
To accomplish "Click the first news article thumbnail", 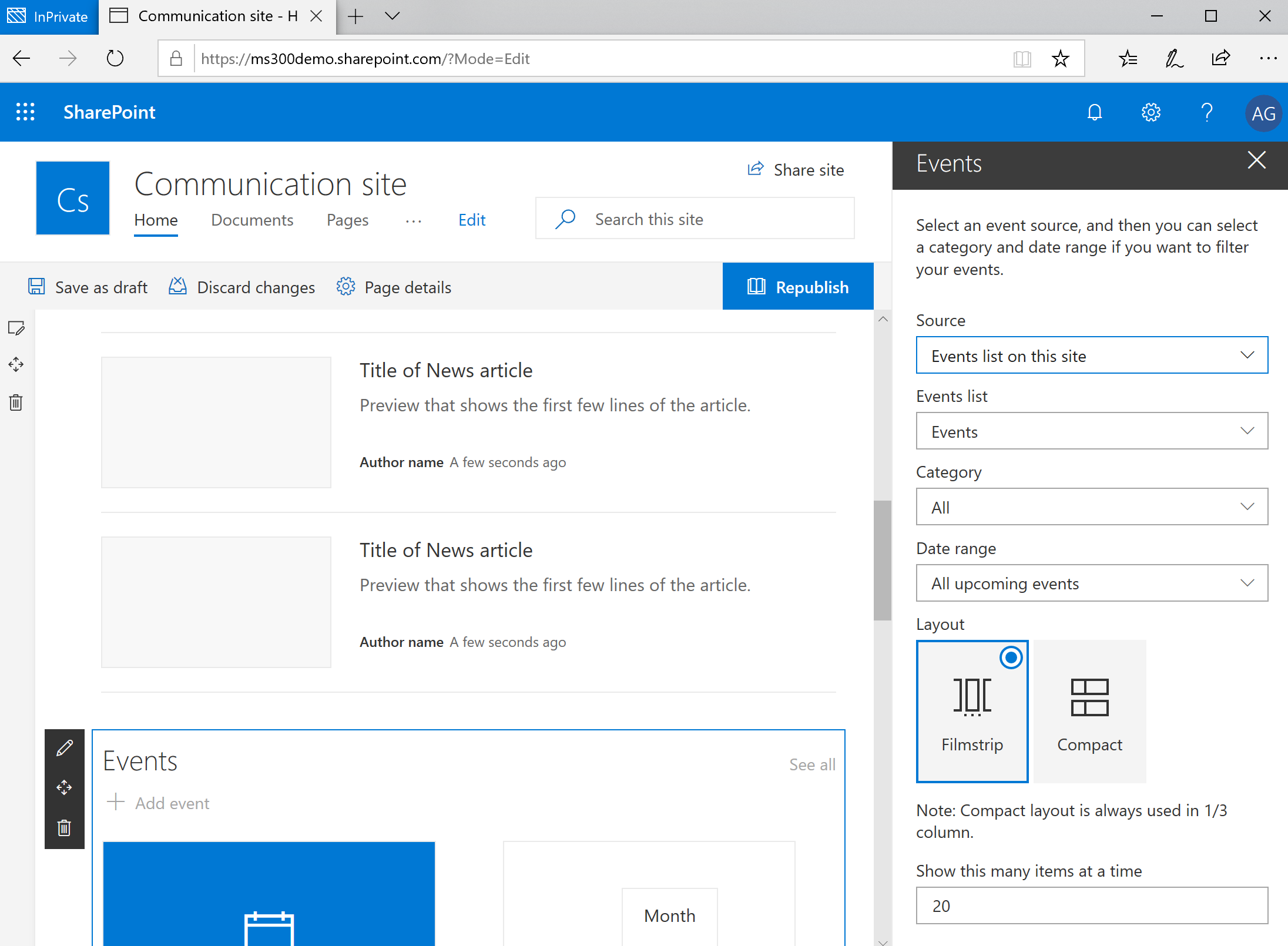I will point(216,422).
